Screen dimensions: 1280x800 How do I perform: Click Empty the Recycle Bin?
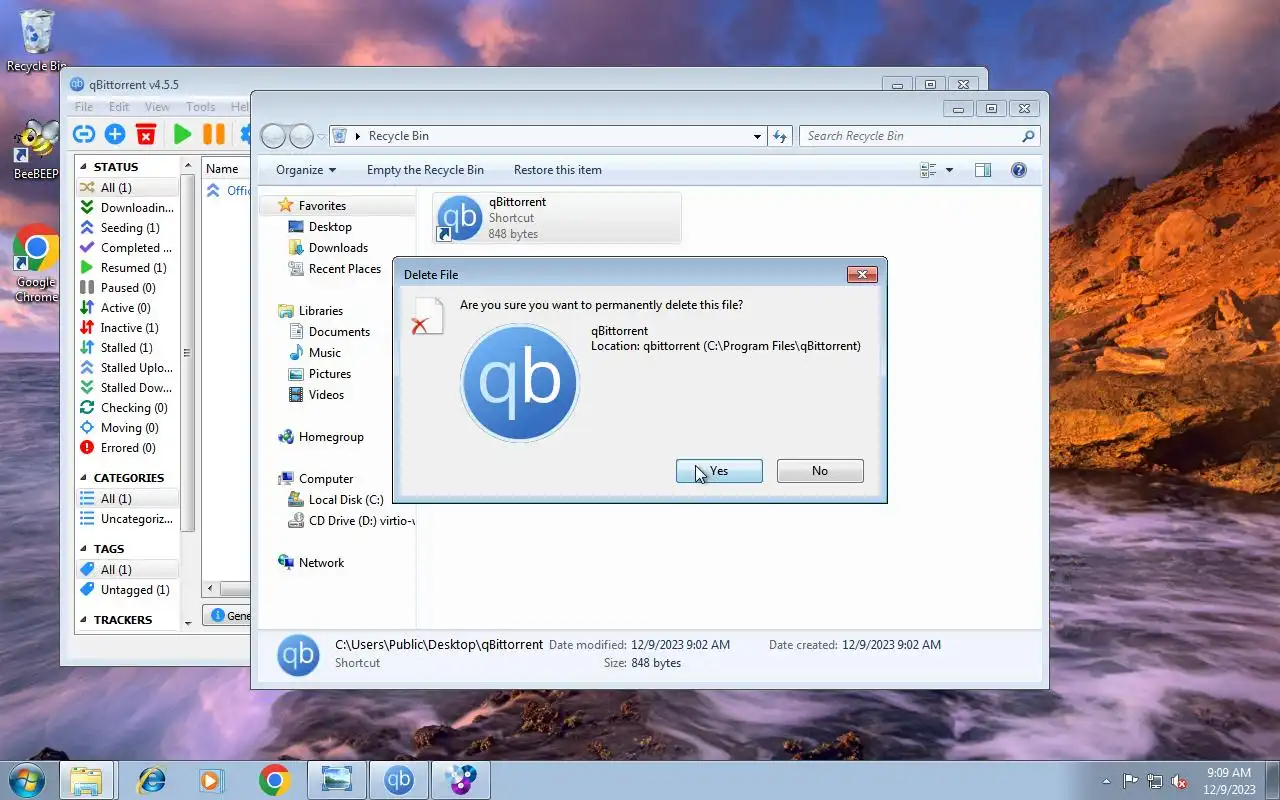425,170
